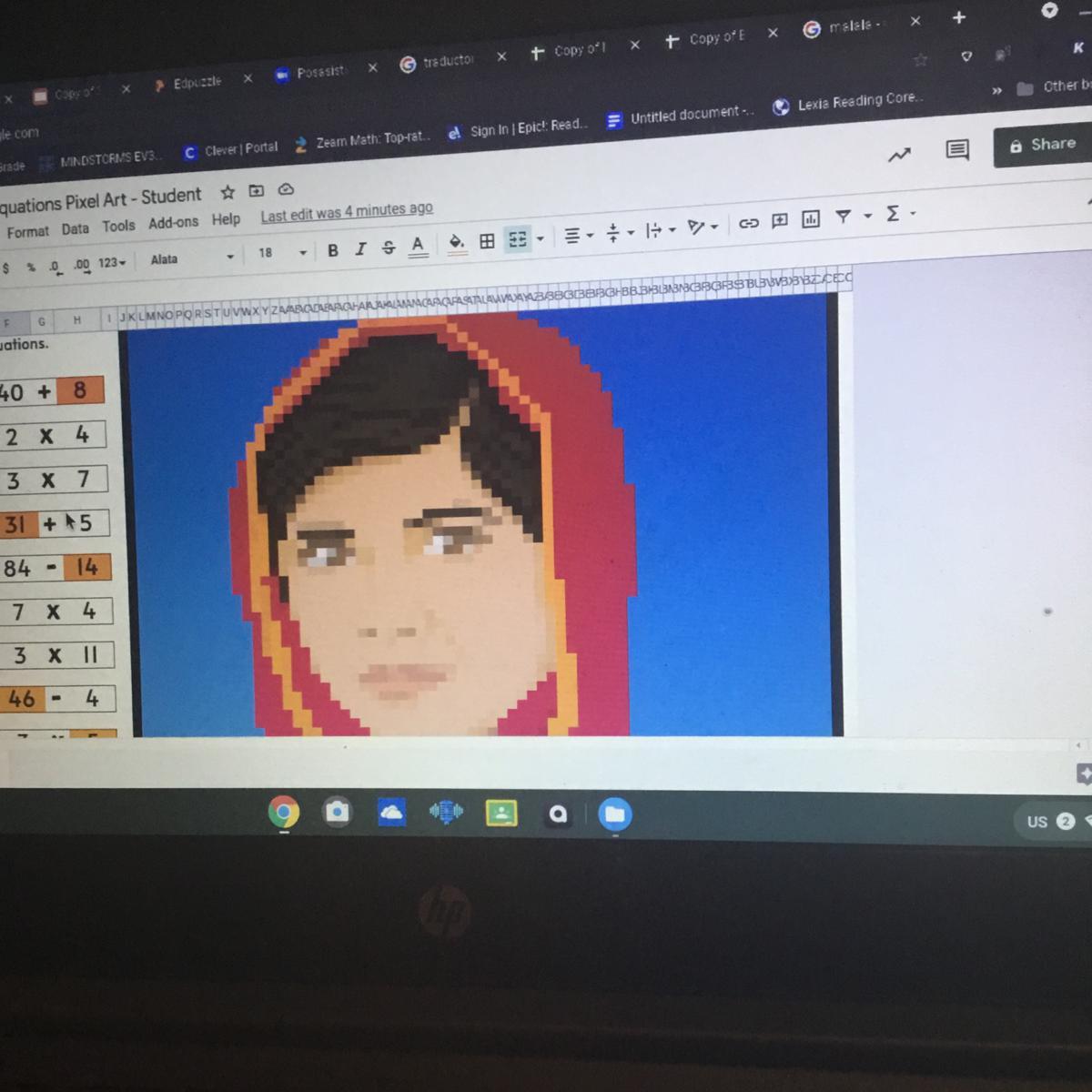Star the document
The image size is (1092, 1092).
click(x=227, y=193)
